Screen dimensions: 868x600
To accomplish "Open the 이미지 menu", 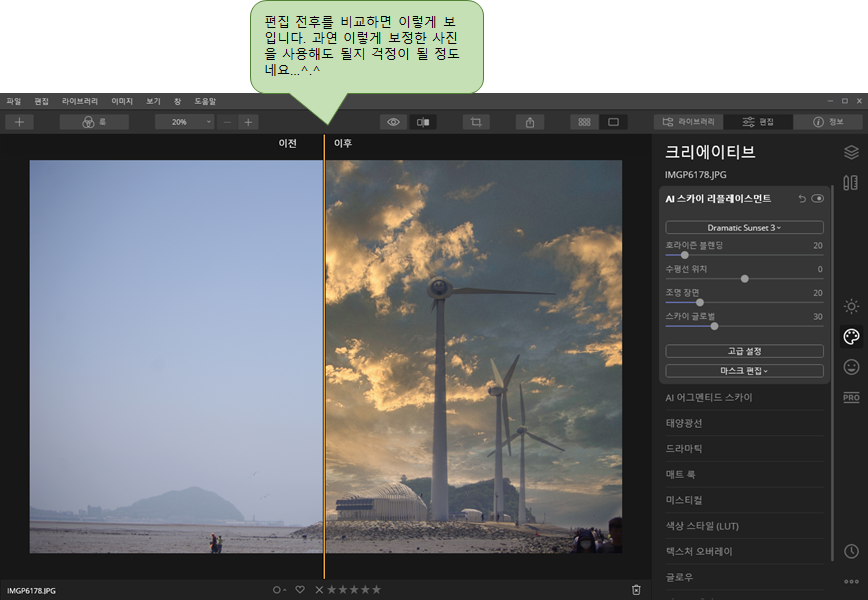I will tap(122, 101).
